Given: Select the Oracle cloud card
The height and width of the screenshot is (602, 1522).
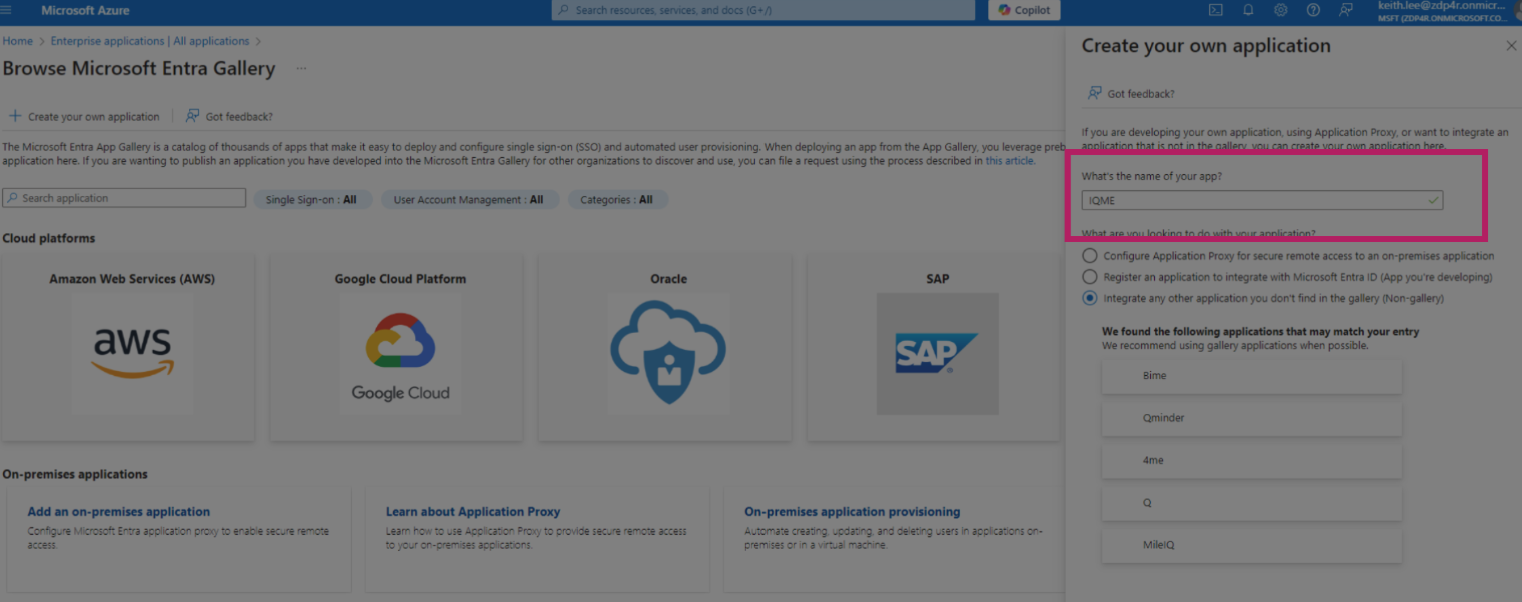Looking at the screenshot, I should coord(666,347).
